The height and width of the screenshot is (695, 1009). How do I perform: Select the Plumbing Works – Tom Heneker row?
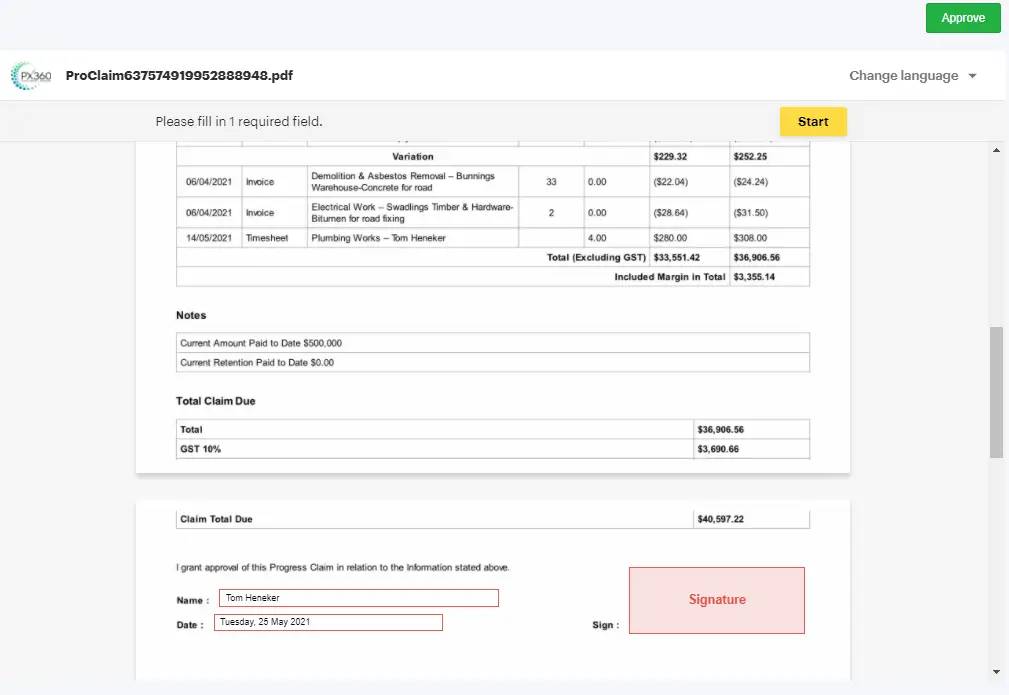pos(377,238)
